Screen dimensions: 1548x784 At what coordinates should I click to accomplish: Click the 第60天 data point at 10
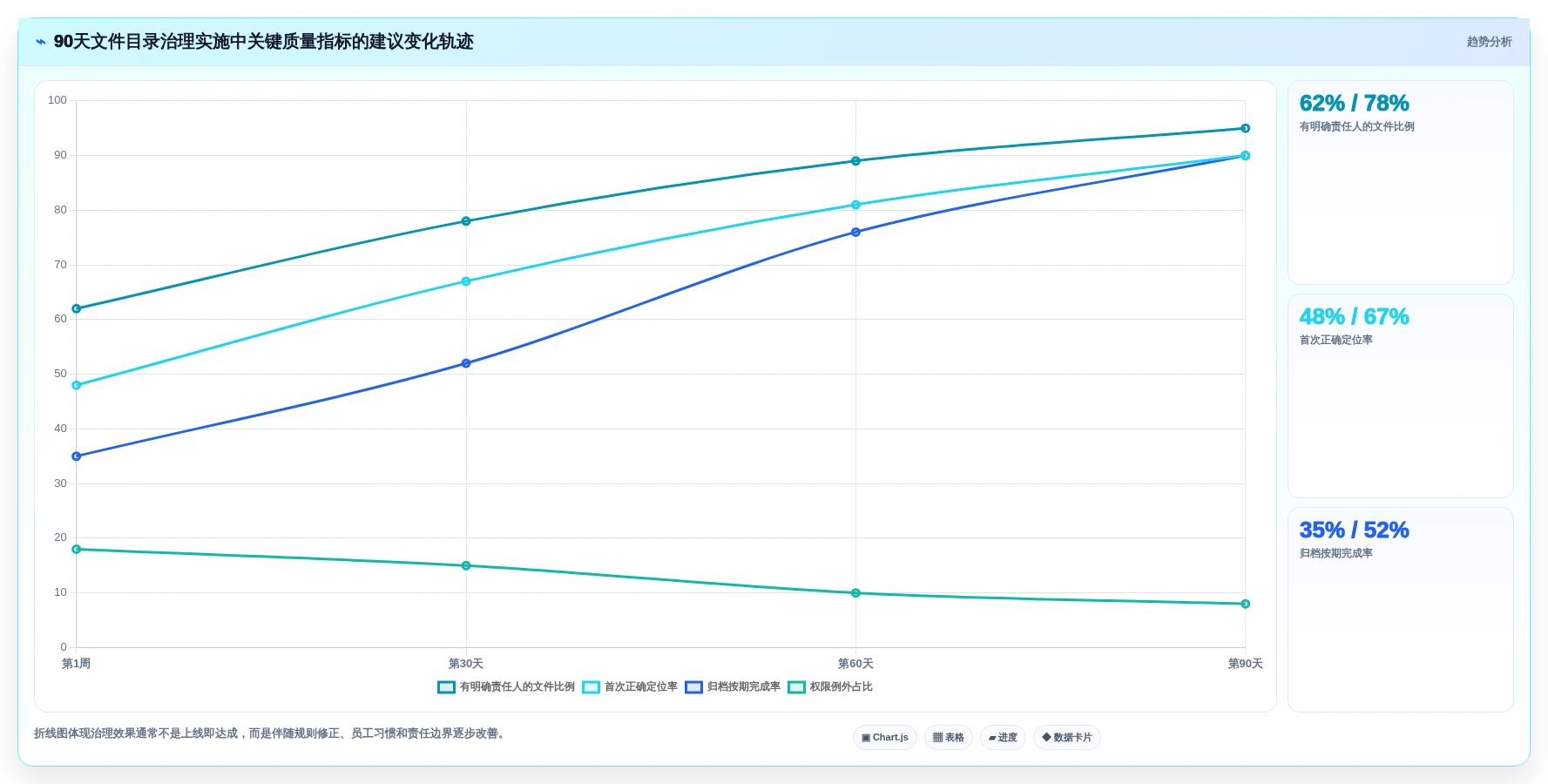(855, 593)
